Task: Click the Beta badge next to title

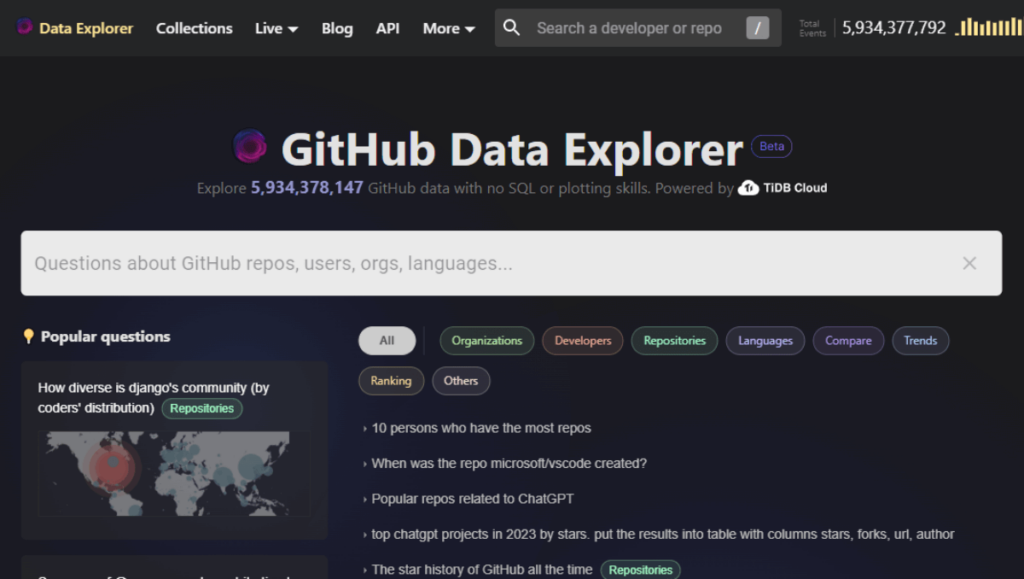Action: point(771,146)
